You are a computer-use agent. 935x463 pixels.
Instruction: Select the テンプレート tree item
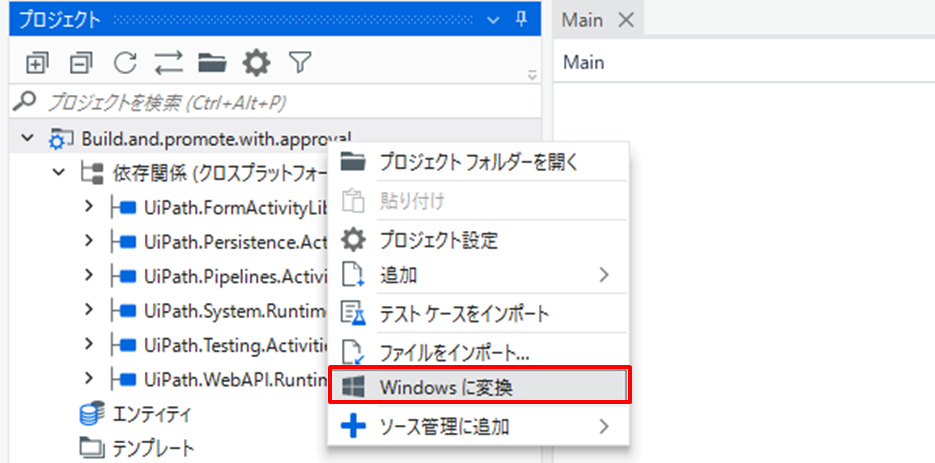coord(153,447)
